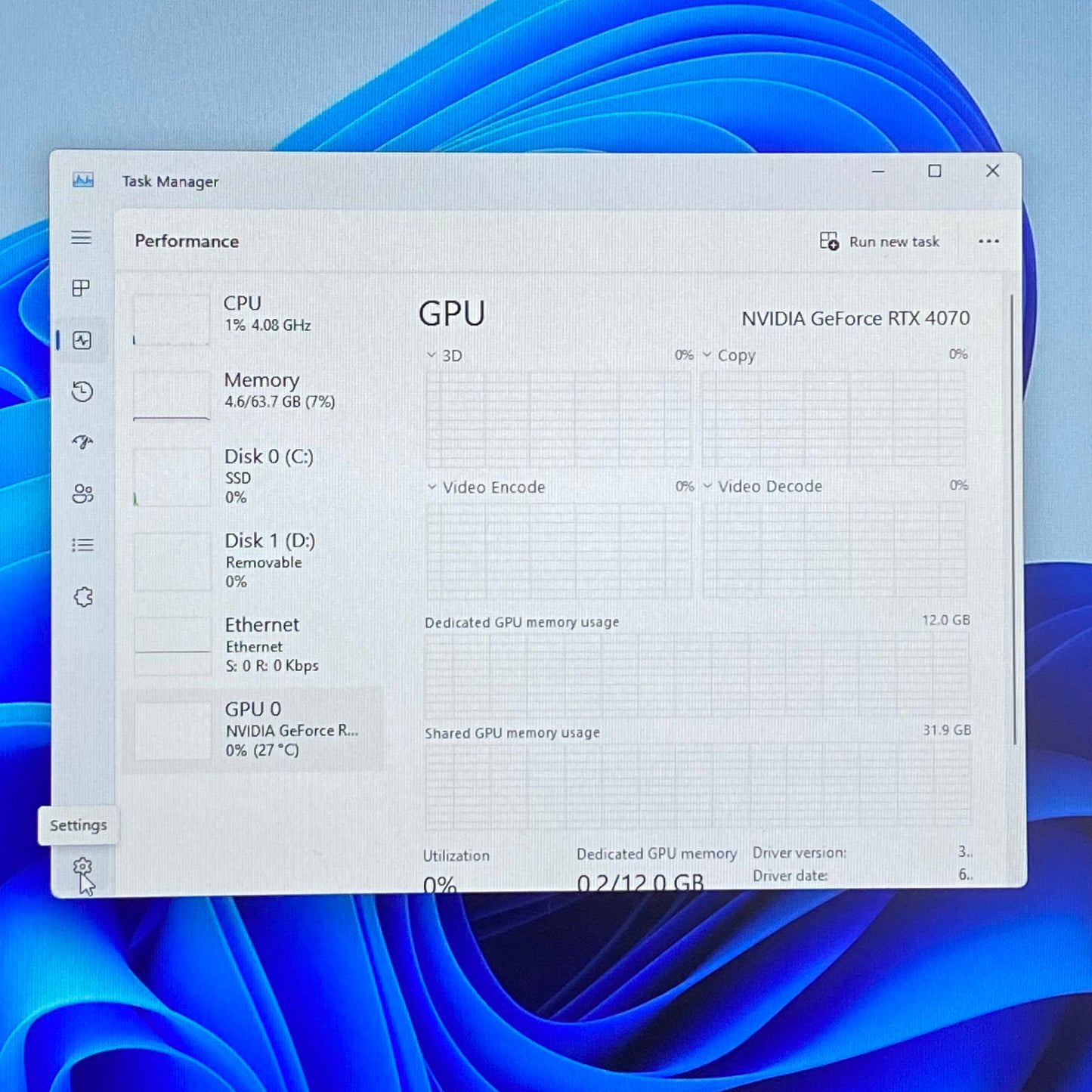Click the Utilization label

(456, 856)
